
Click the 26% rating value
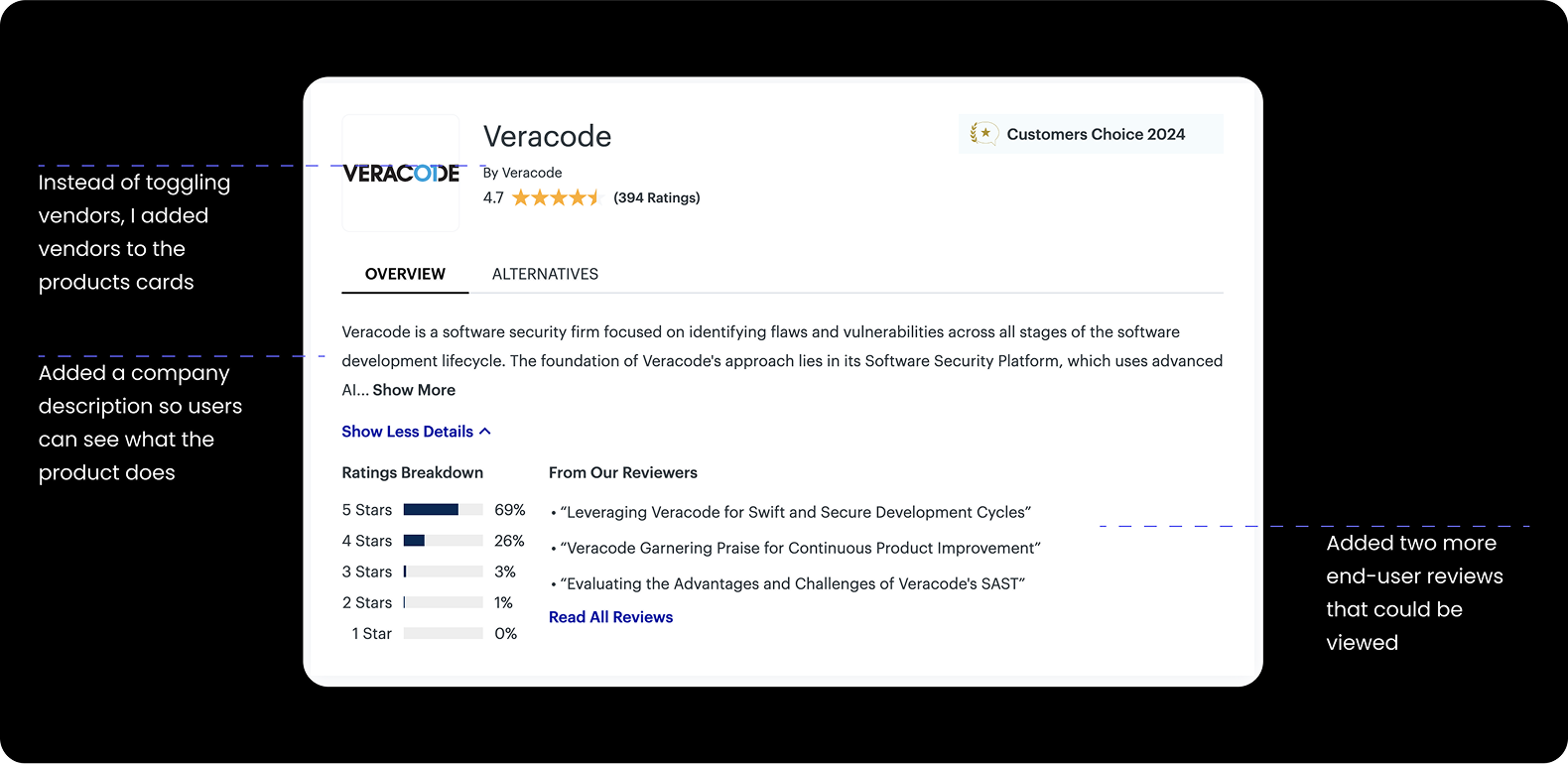coord(509,541)
